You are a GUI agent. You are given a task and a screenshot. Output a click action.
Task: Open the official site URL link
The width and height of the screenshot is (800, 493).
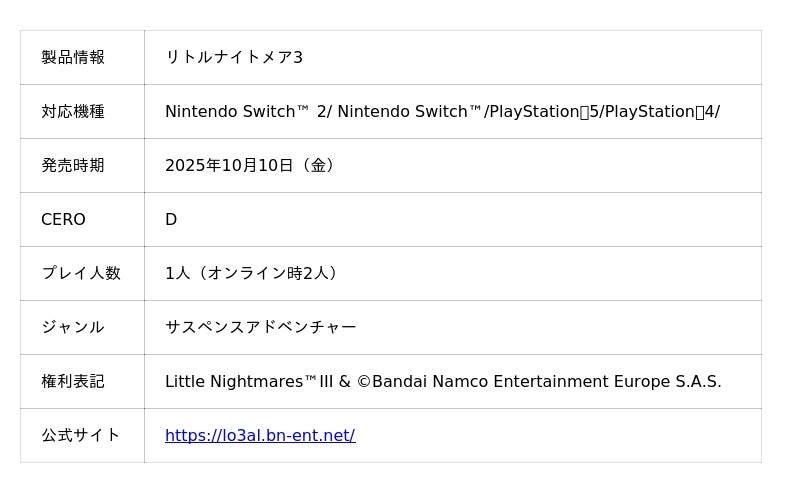(x=260, y=435)
